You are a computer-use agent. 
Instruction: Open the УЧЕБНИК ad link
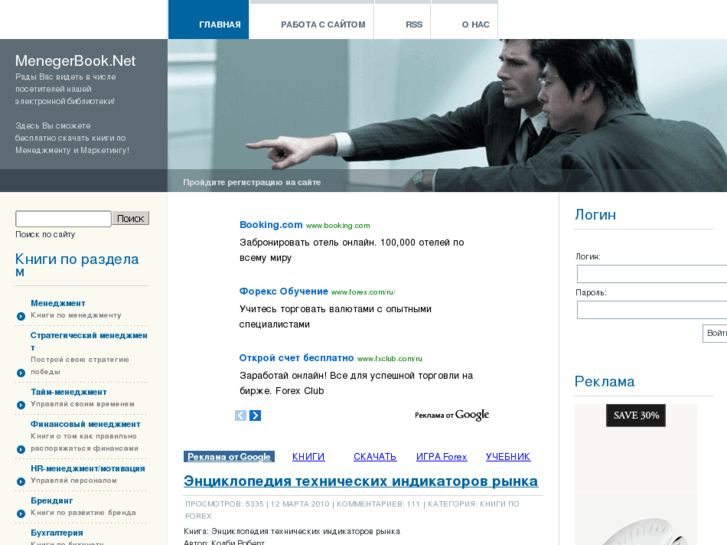click(508, 457)
